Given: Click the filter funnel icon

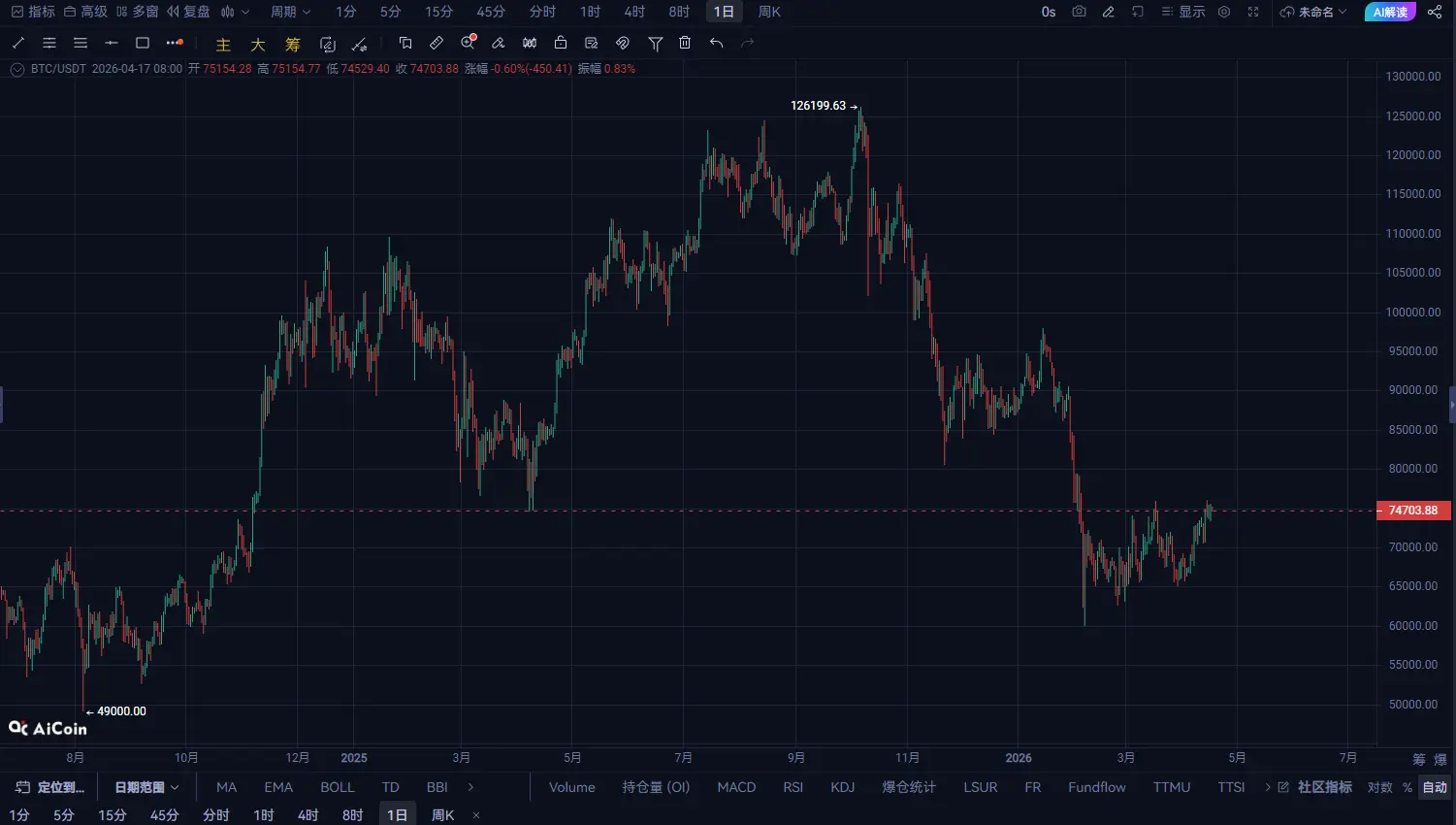Looking at the screenshot, I should [x=656, y=43].
